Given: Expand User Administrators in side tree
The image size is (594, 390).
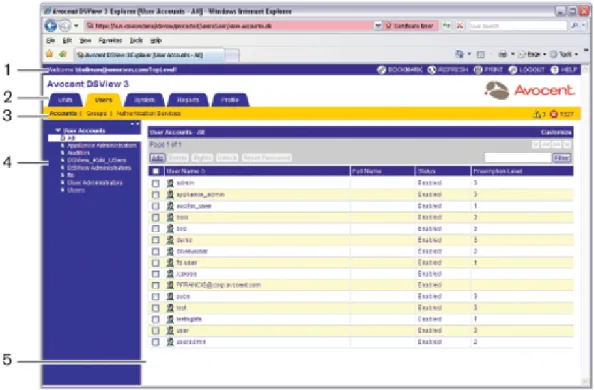Looking at the screenshot, I should coord(63,183).
